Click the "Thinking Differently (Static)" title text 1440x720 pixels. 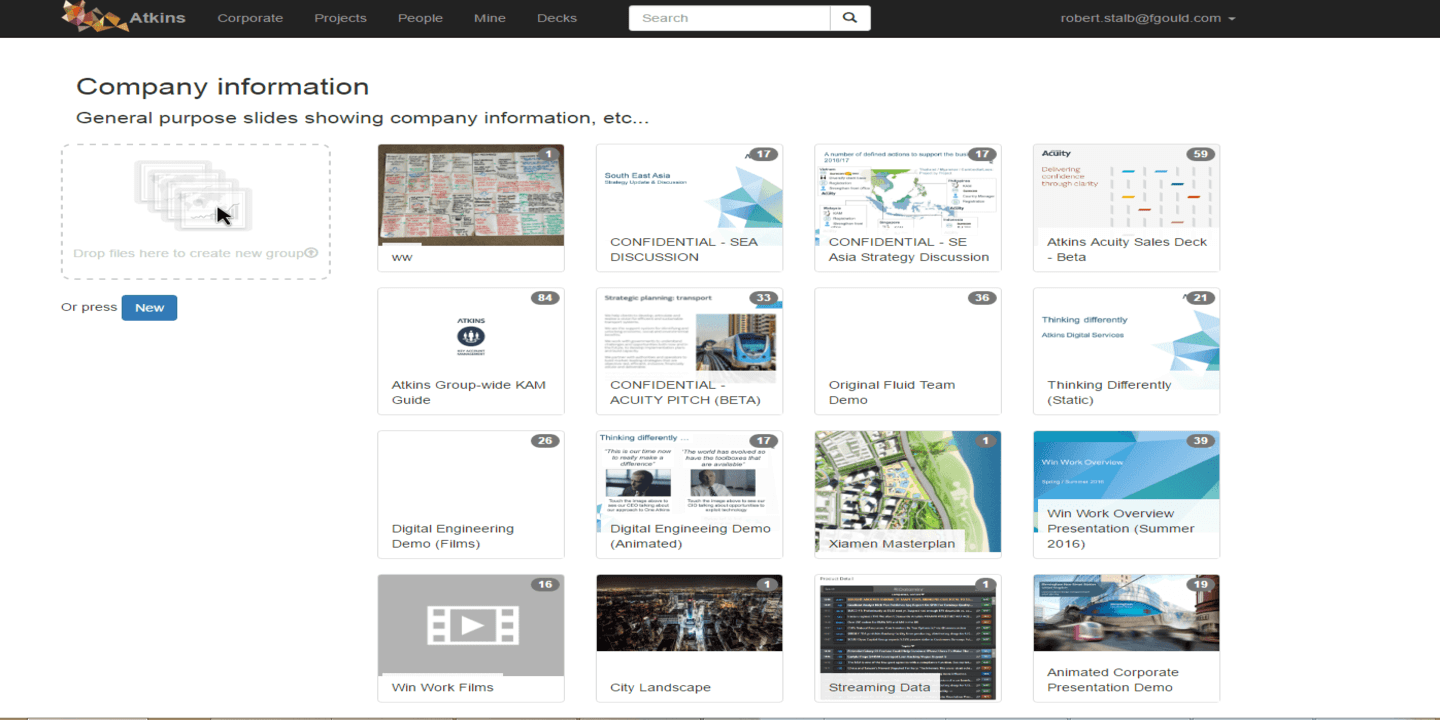(1109, 392)
